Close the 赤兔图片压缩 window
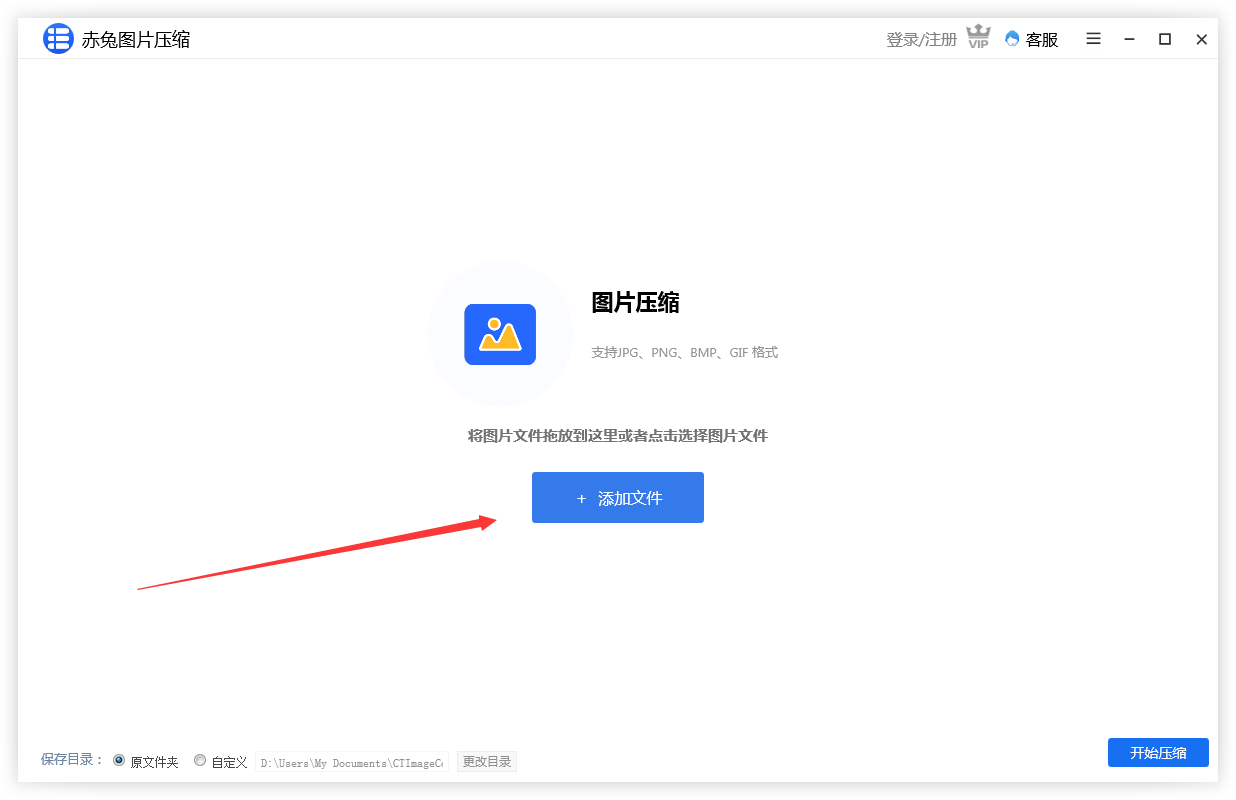 1202,39
